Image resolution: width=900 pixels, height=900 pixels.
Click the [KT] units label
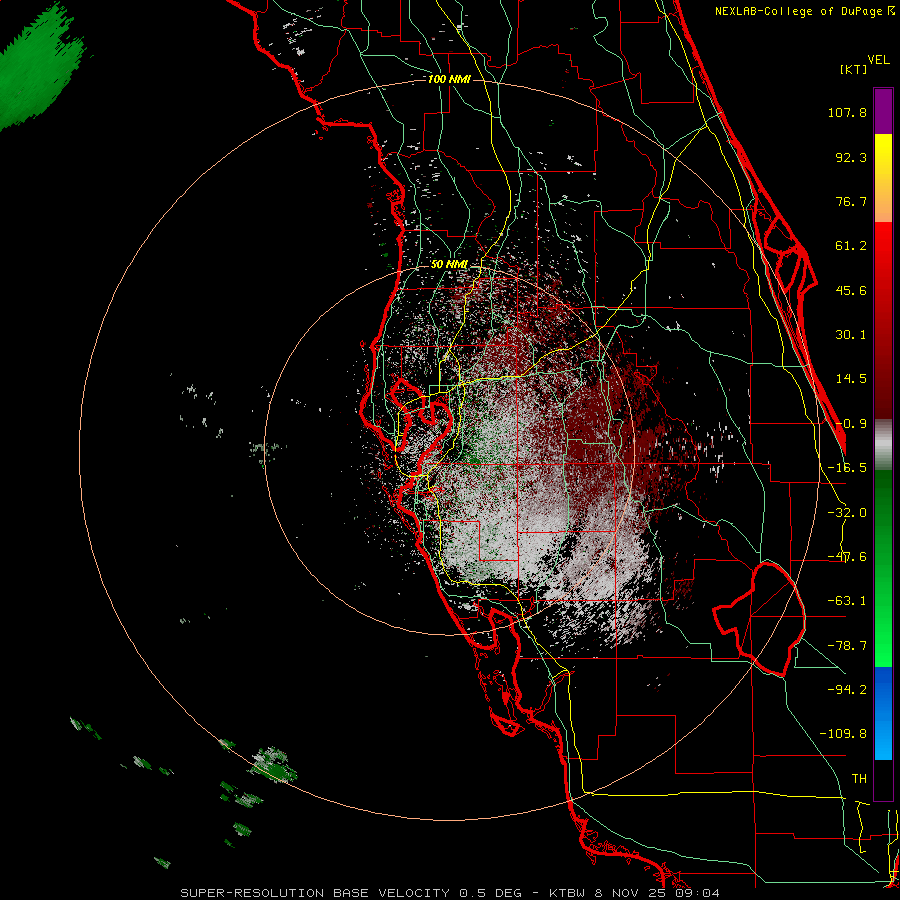point(853,69)
